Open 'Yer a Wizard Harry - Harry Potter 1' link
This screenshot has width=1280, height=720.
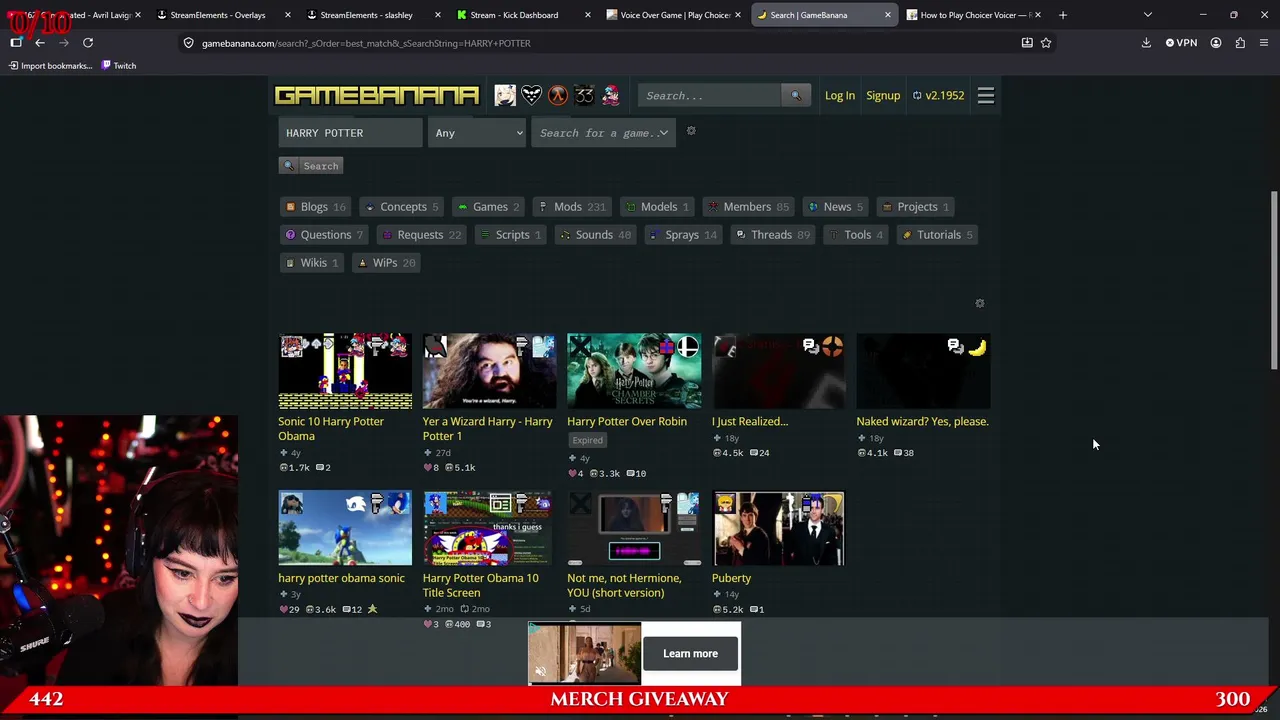point(487,428)
